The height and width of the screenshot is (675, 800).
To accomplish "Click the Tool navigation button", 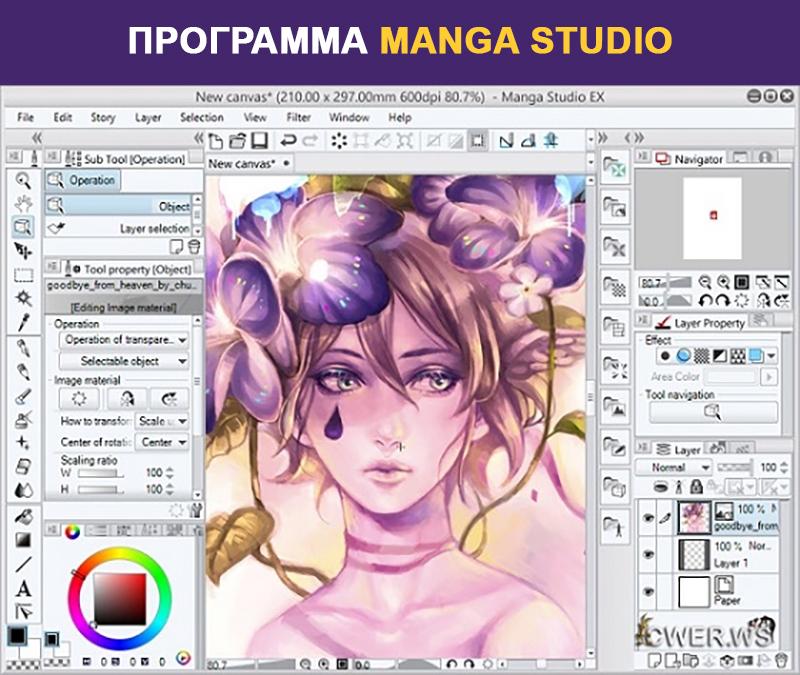I will [713, 412].
